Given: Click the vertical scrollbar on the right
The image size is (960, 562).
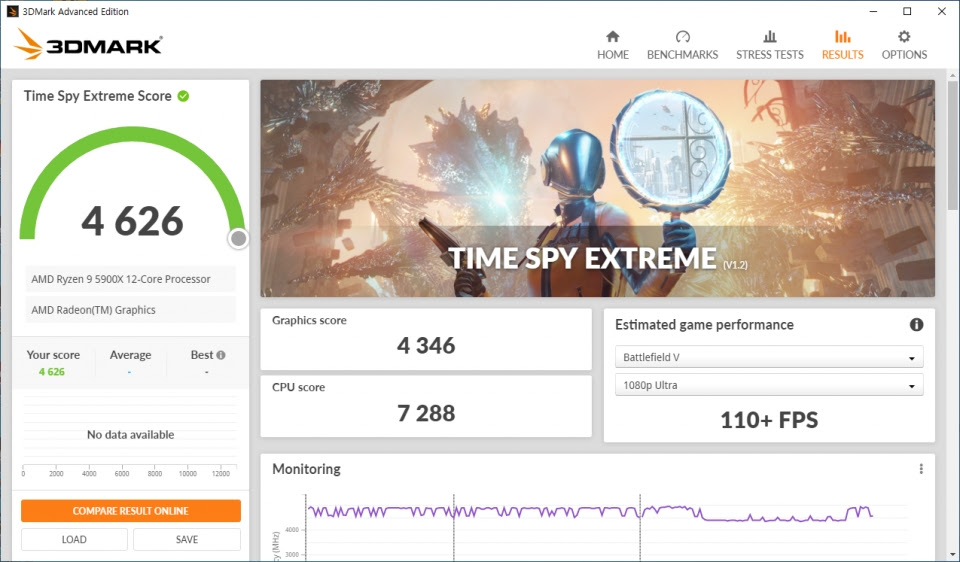Looking at the screenshot, I should point(953,147).
